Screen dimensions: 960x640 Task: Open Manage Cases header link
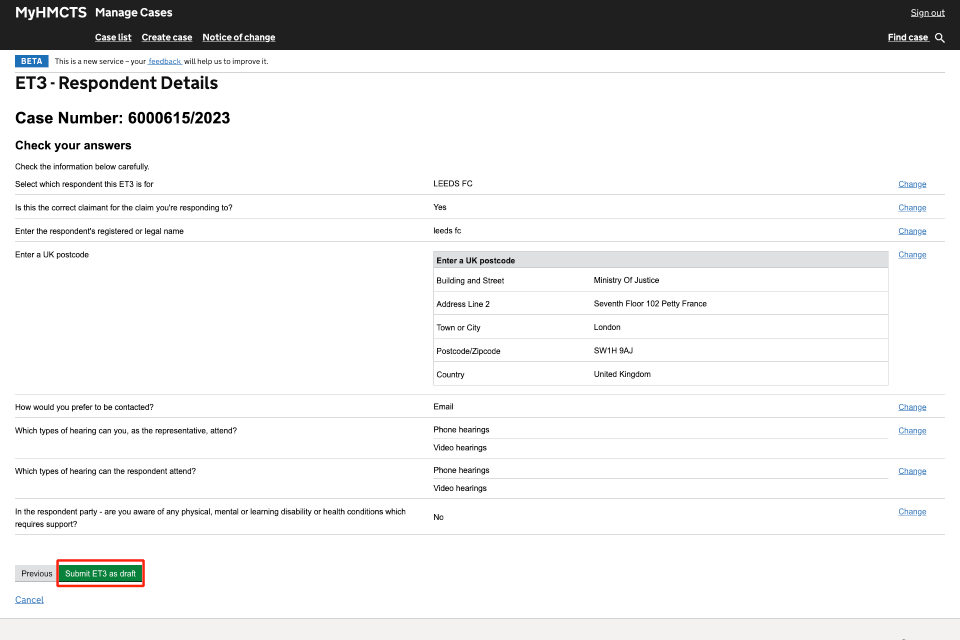click(133, 13)
